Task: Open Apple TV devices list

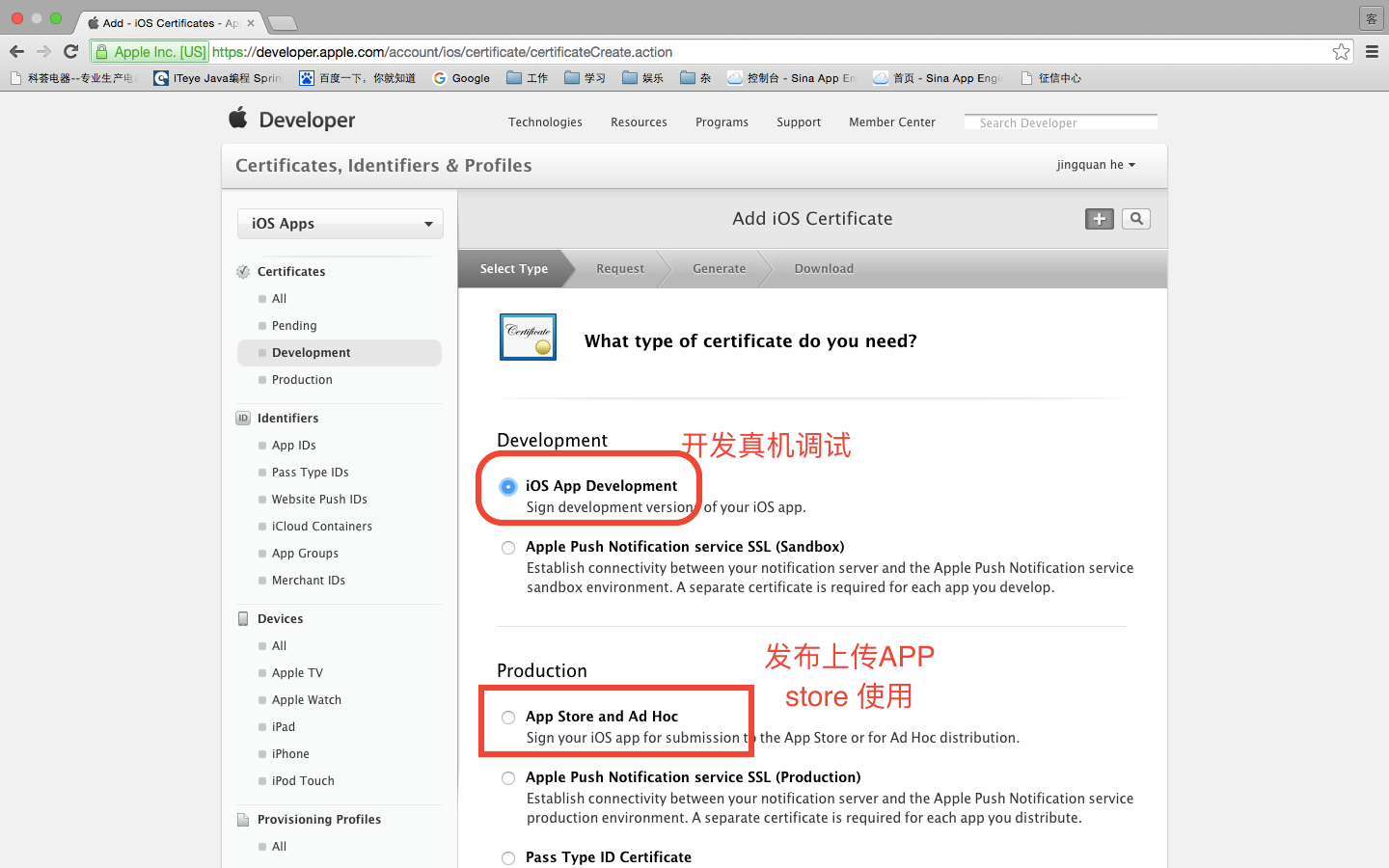Action: pyautogui.click(x=297, y=673)
